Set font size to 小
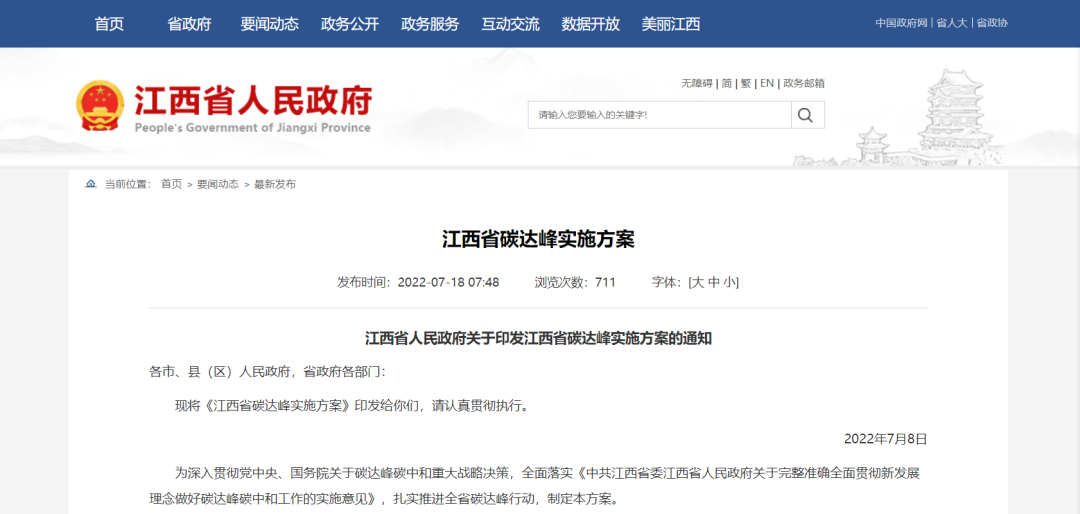 click(x=729, y=282)
